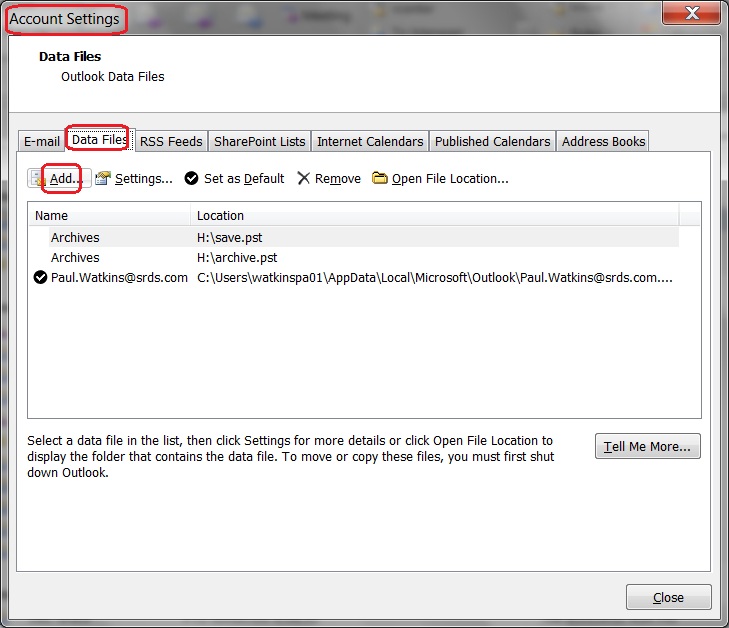Viewport: 729px width, 628px height.
Task: Click the Remove X icon
Action: pyautogui.click(x=304, y=179)
